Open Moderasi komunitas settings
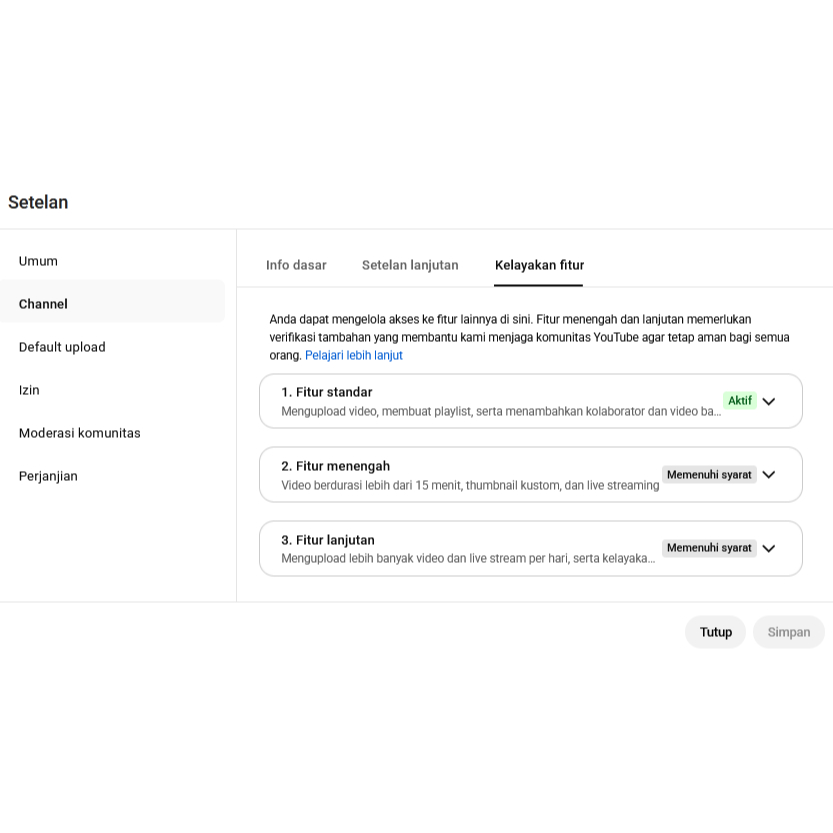This screenshot has width=833, height=833. [80, 433]
